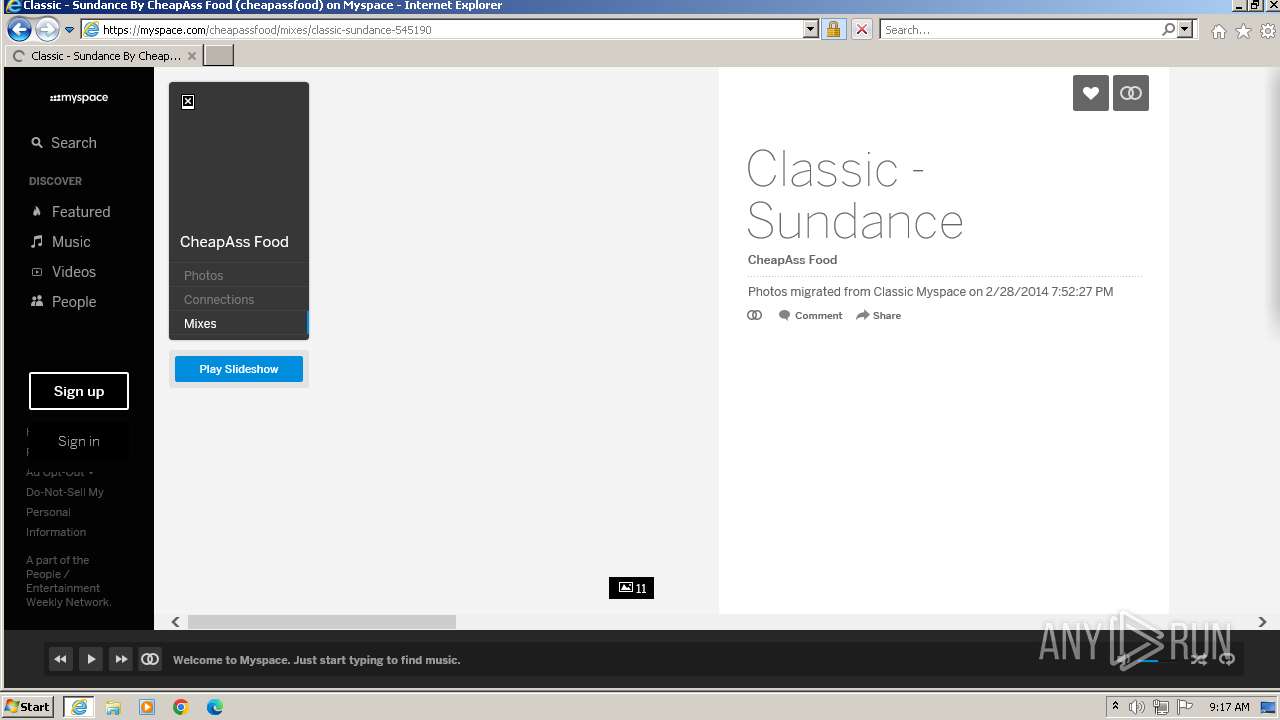Click the search magnifier icon in the IE search box

click(x=1168, y=30)
